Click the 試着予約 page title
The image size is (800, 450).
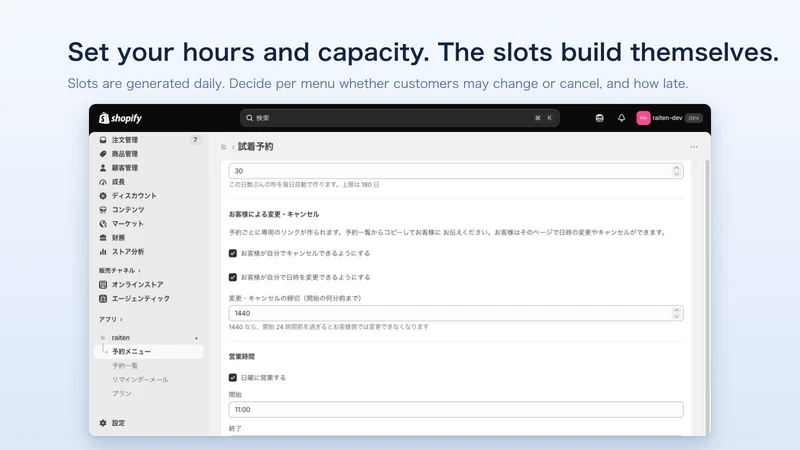(256, 147)
